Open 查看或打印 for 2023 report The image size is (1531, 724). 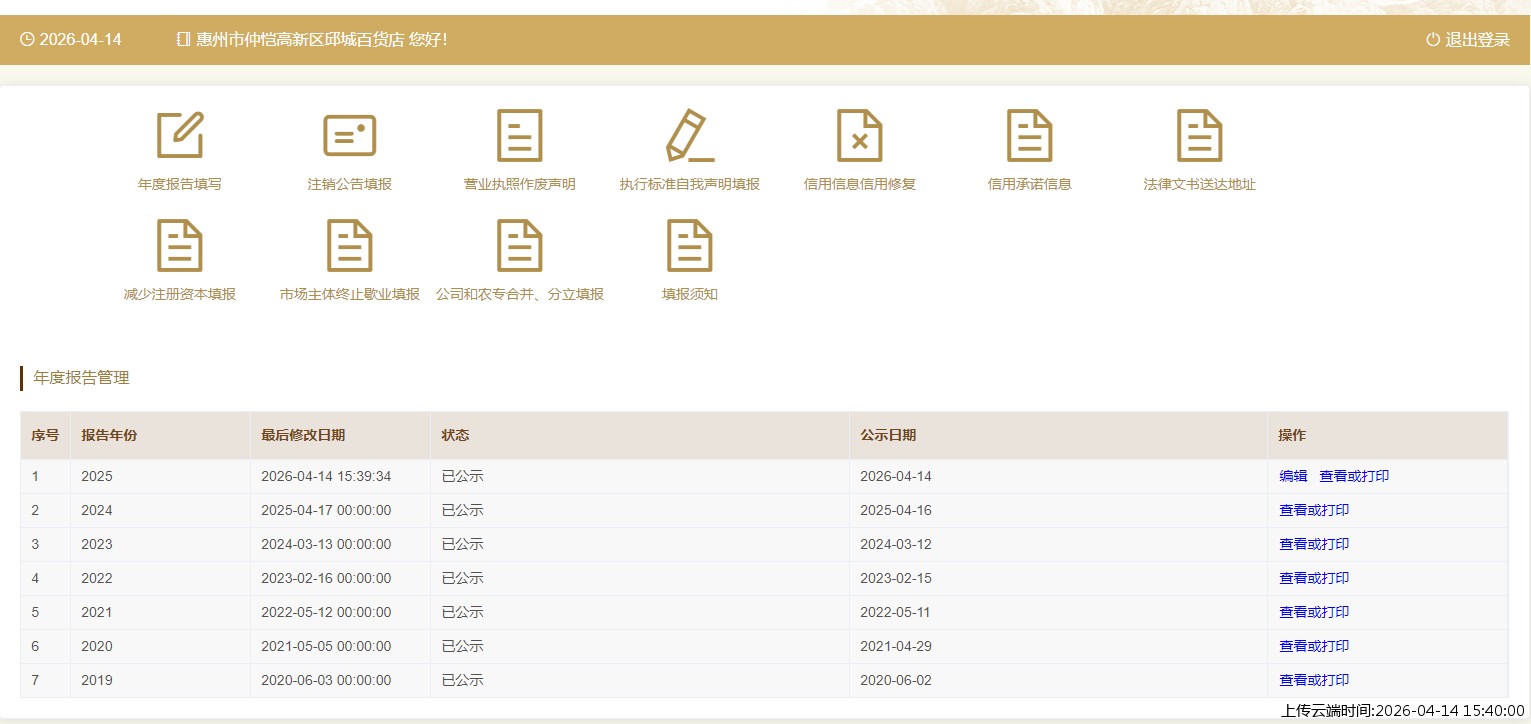pos(1314,544)
